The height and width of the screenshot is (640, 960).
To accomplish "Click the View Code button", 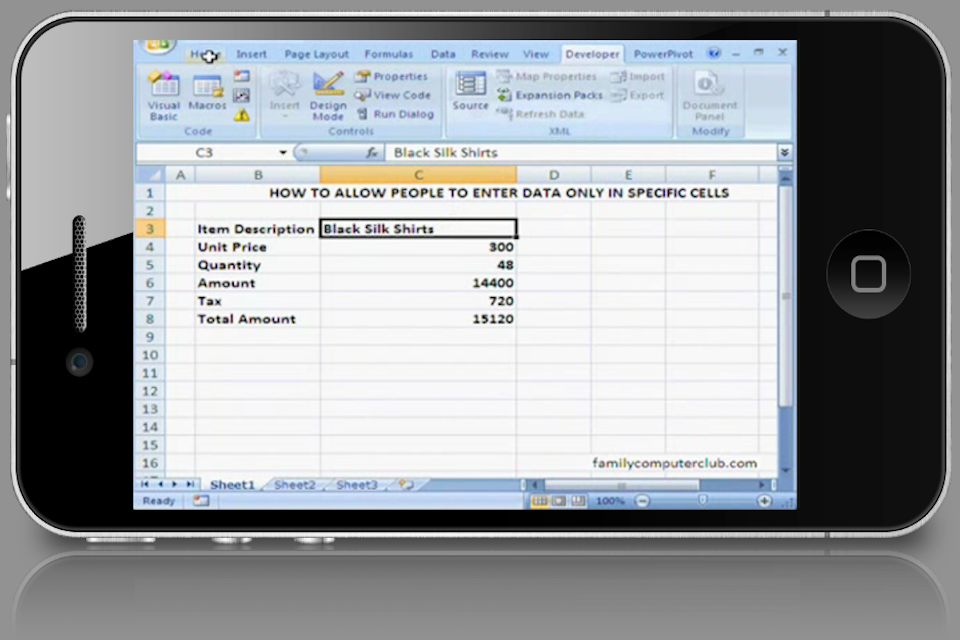I will [393, 95].
